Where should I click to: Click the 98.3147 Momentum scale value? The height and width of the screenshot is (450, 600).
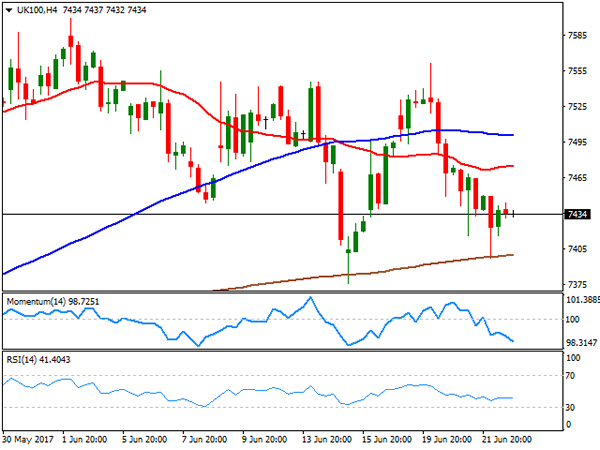582,342
